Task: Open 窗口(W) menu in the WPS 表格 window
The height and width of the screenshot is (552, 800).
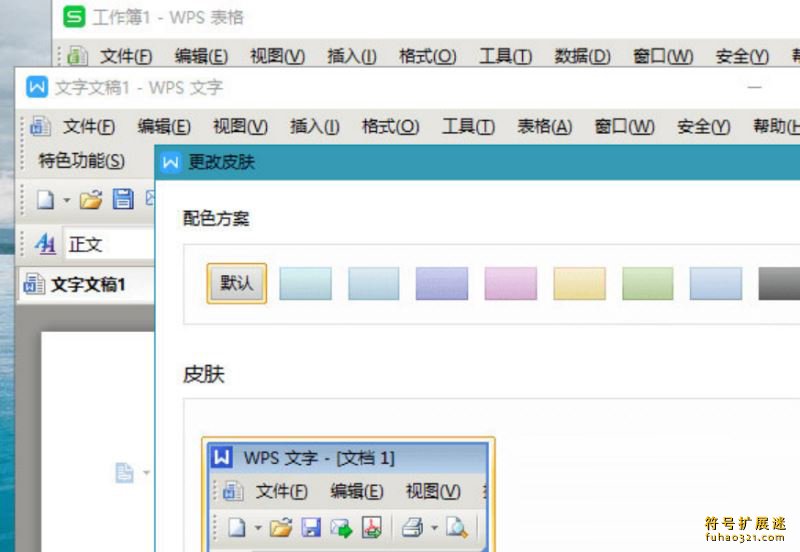Action: click(x=663, y=56)
